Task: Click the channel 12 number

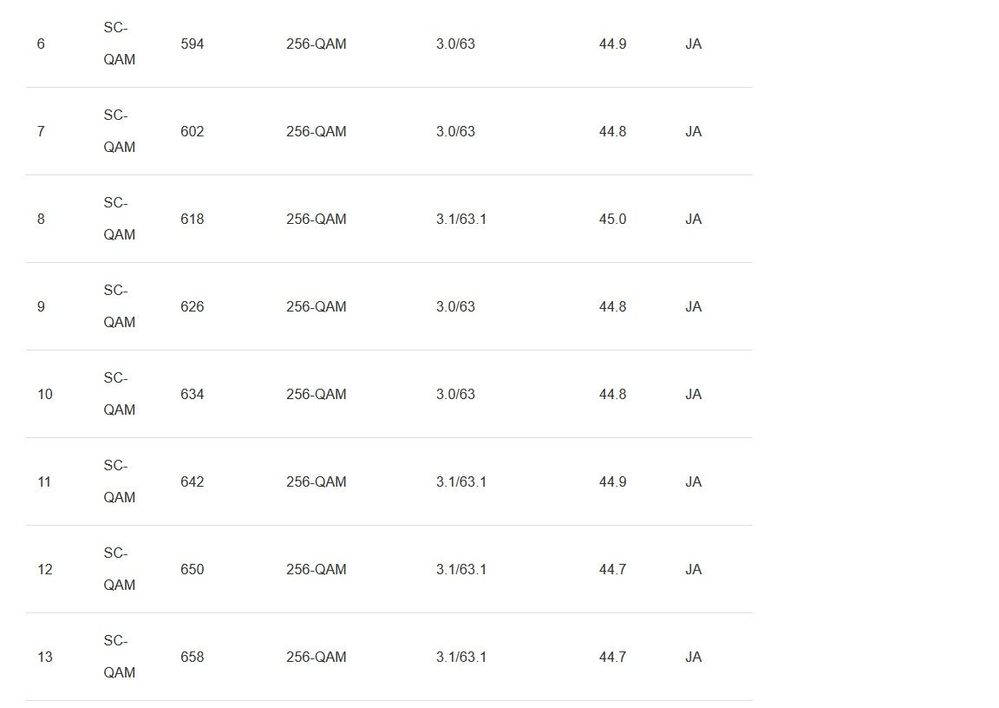Action: tap(45, 569)
